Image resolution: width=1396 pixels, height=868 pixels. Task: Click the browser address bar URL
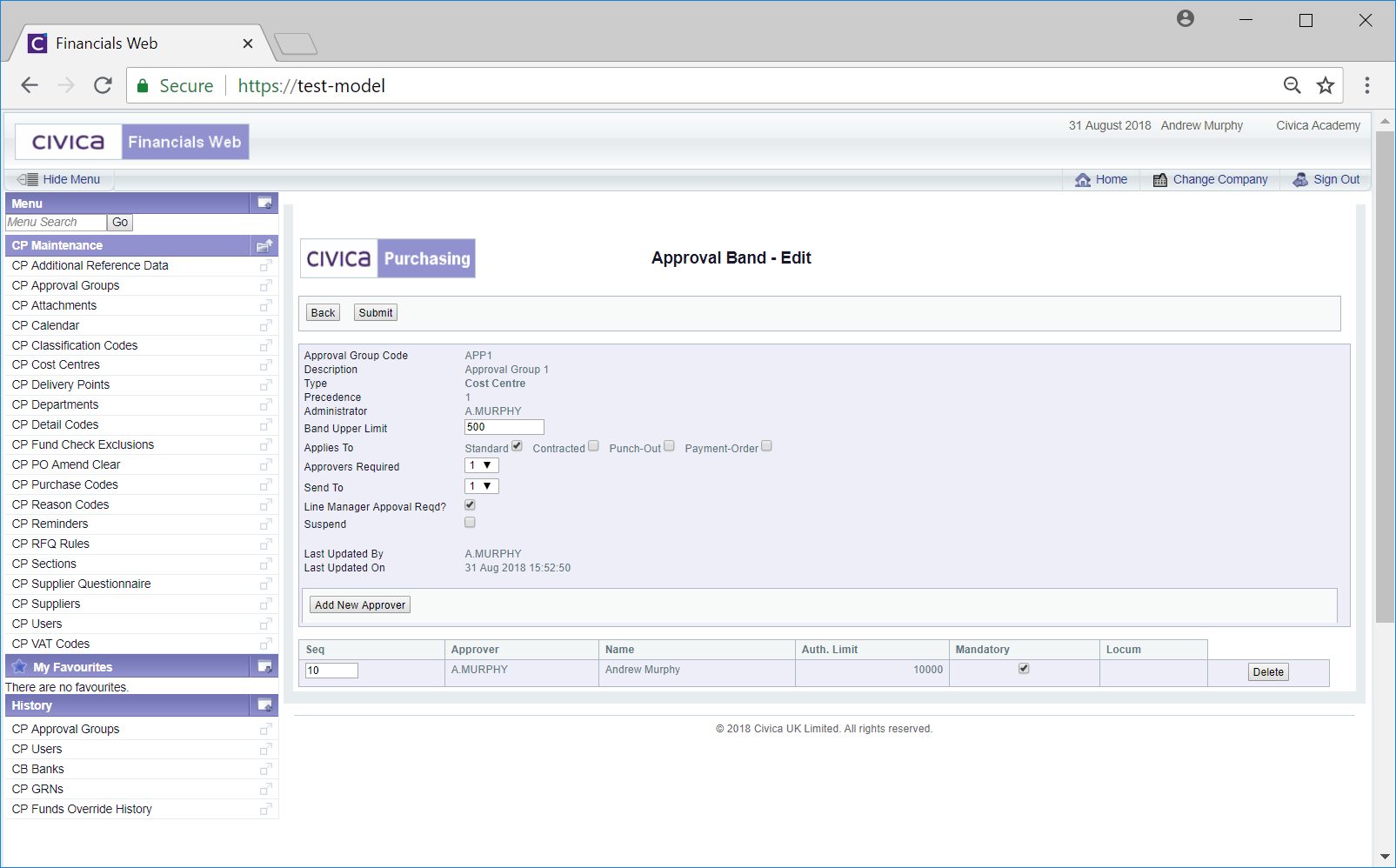[x=311, y=85]
